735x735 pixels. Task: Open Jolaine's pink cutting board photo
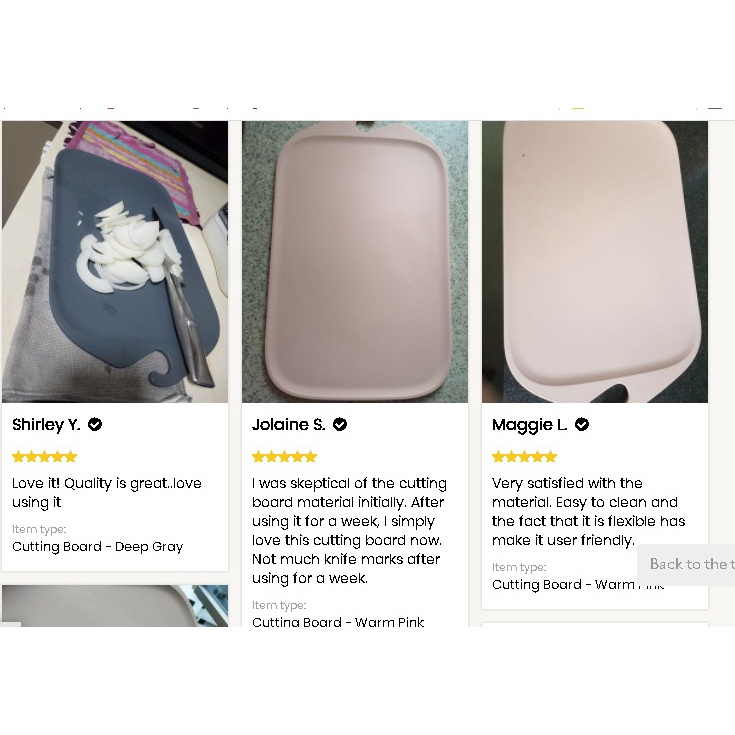[355, 262]
